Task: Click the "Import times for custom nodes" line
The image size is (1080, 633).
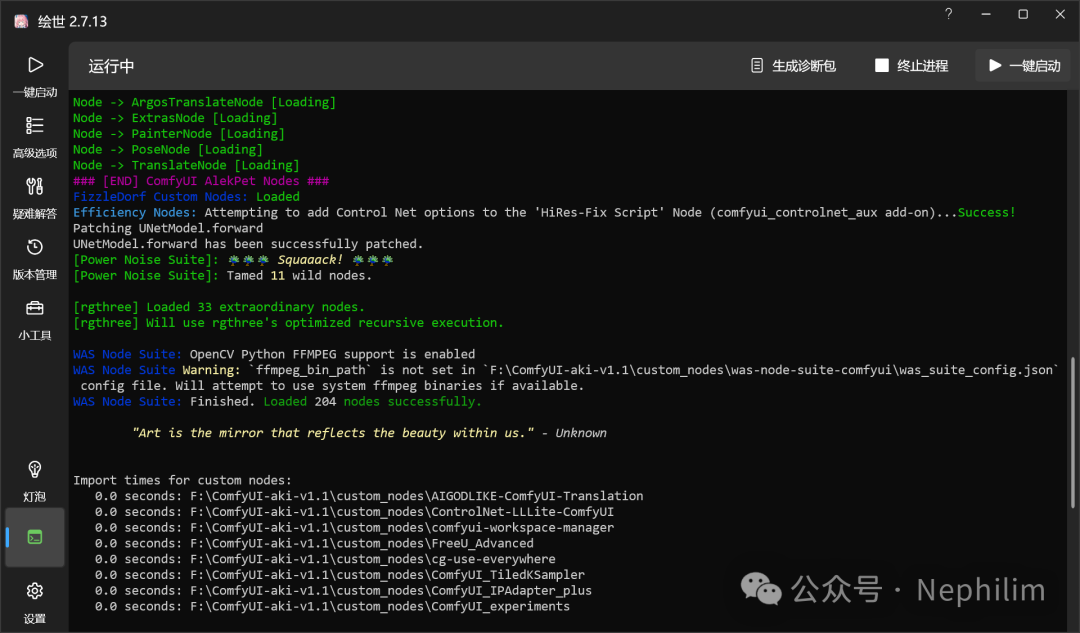Action: click(182, 480)
